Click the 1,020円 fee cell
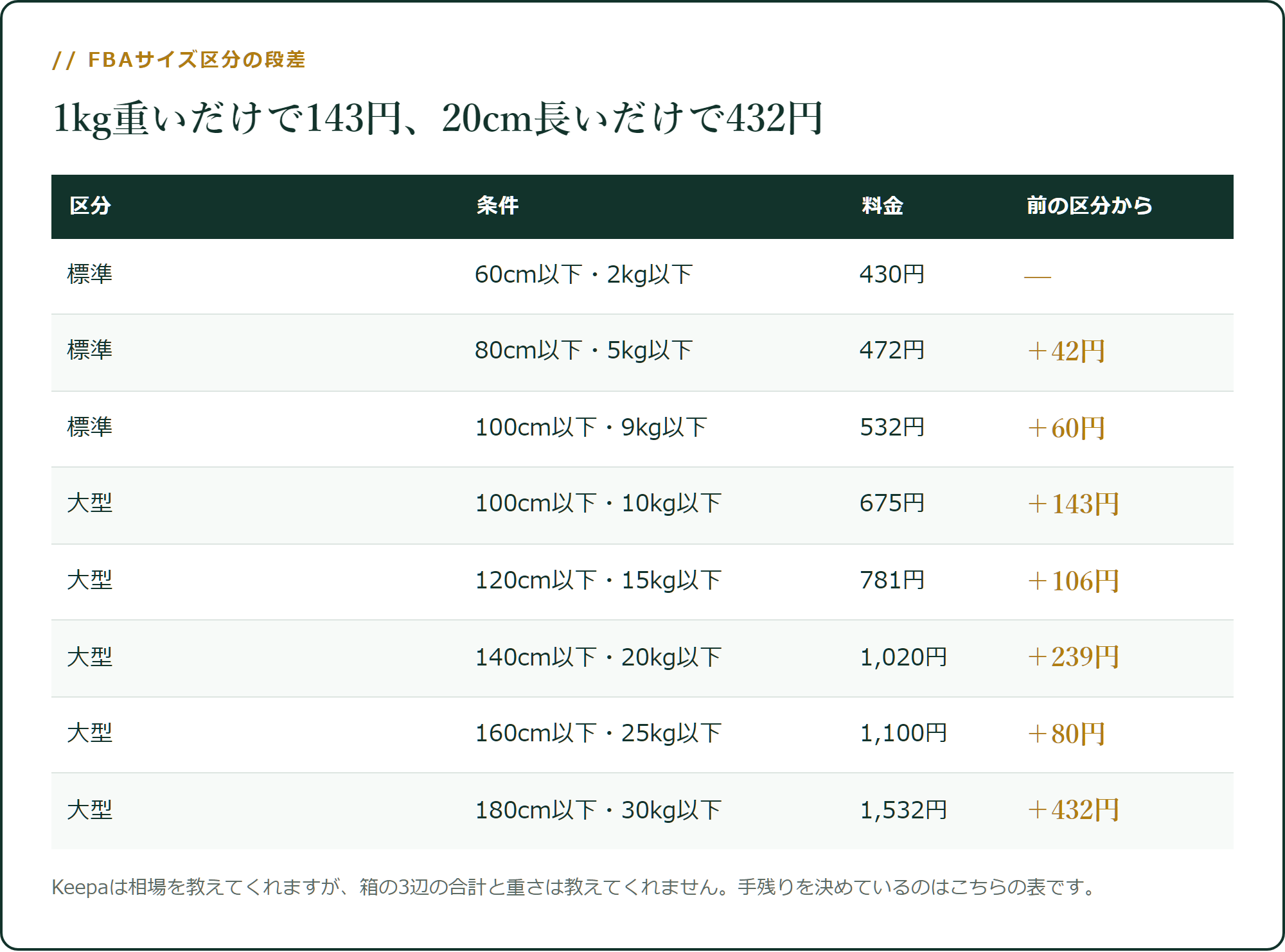Viewport: 1285px width, 952px height. [x=903, y=658]
